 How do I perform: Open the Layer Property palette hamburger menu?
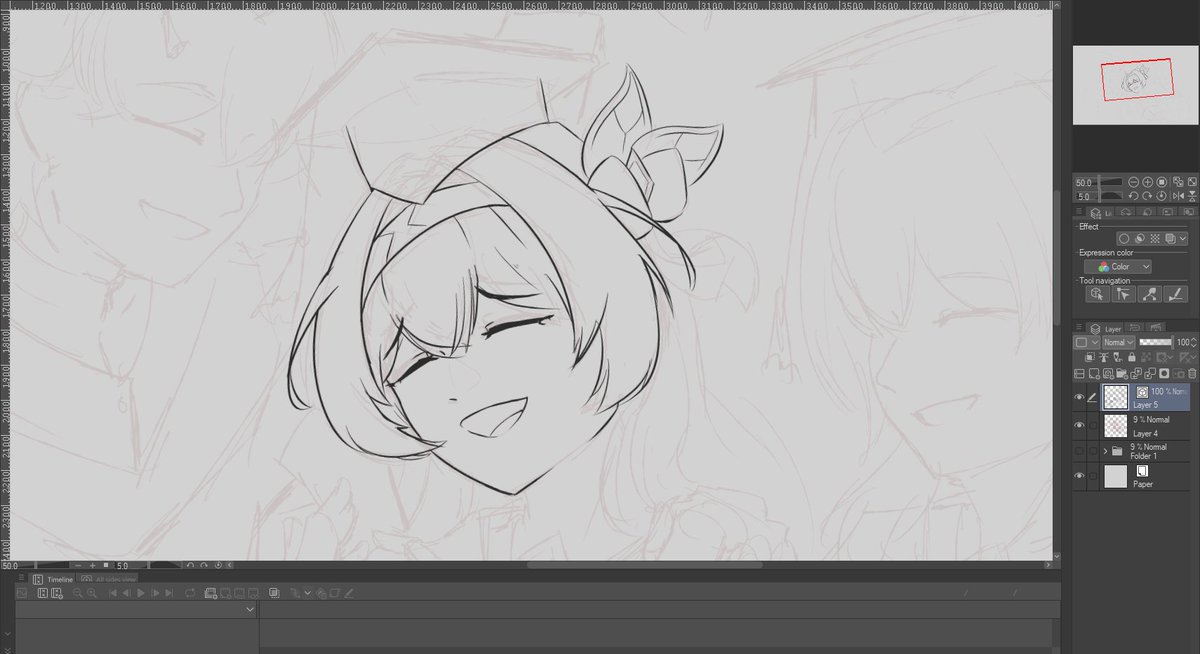[1079, 211]
